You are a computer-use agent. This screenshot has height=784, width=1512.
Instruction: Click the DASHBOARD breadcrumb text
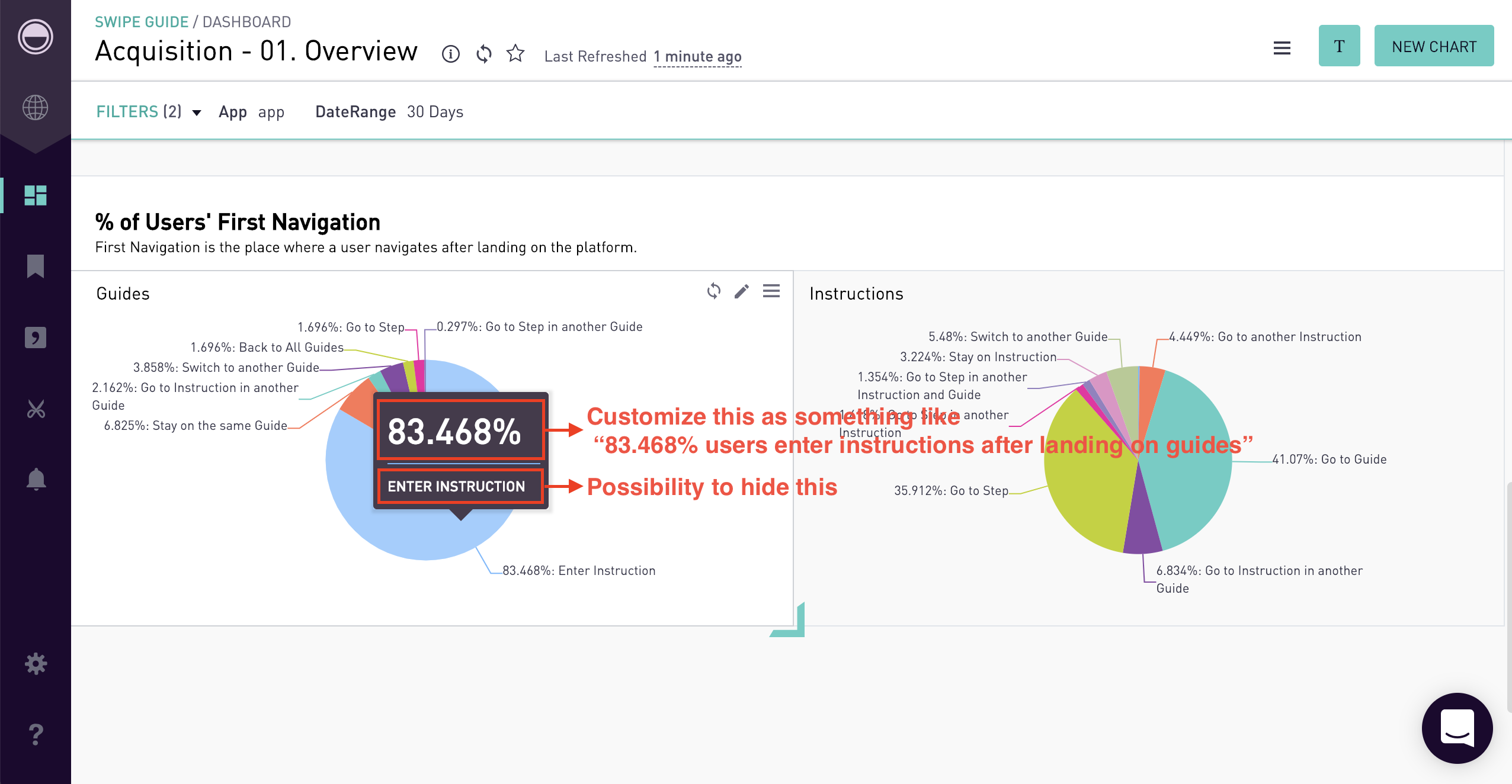click(x=246, y=22)
